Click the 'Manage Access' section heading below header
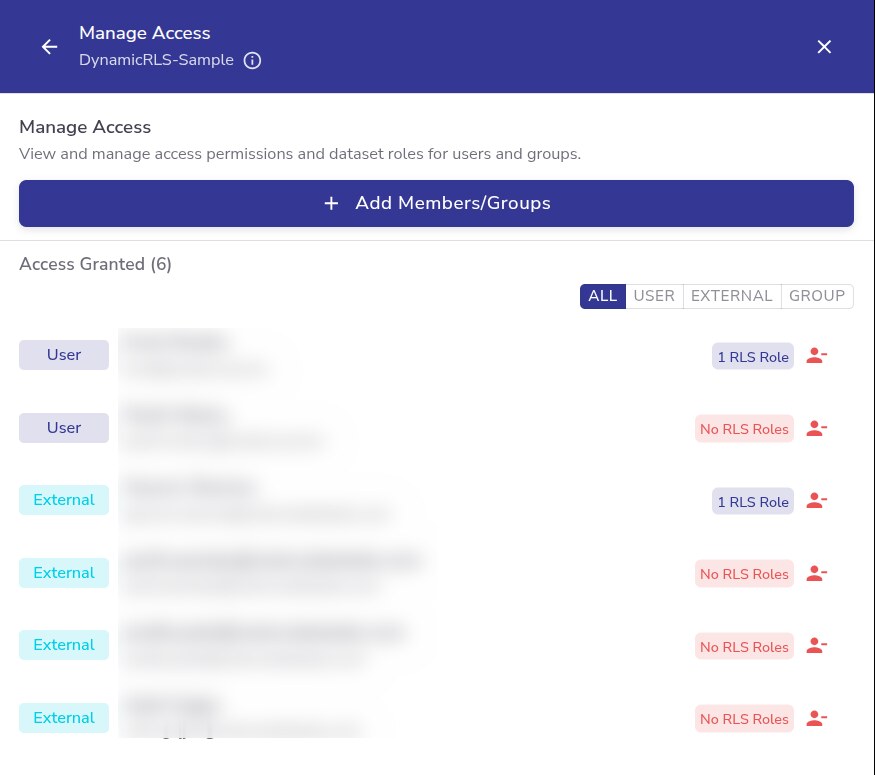Image resolution: width=875 pixels, height=775 pixels. point(85,127)
